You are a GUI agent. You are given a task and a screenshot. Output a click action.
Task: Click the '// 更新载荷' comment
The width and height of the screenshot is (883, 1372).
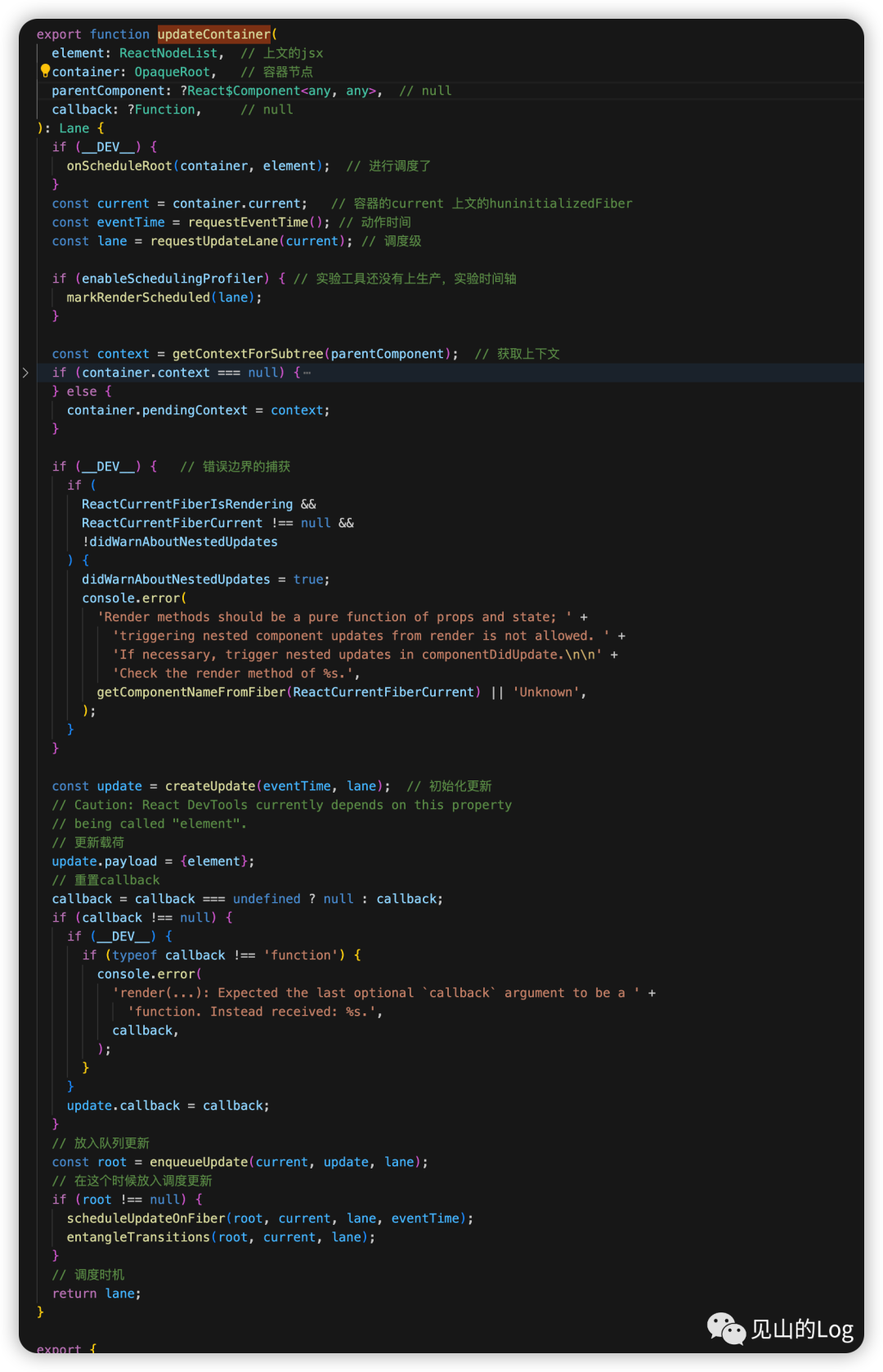[88, 842]
